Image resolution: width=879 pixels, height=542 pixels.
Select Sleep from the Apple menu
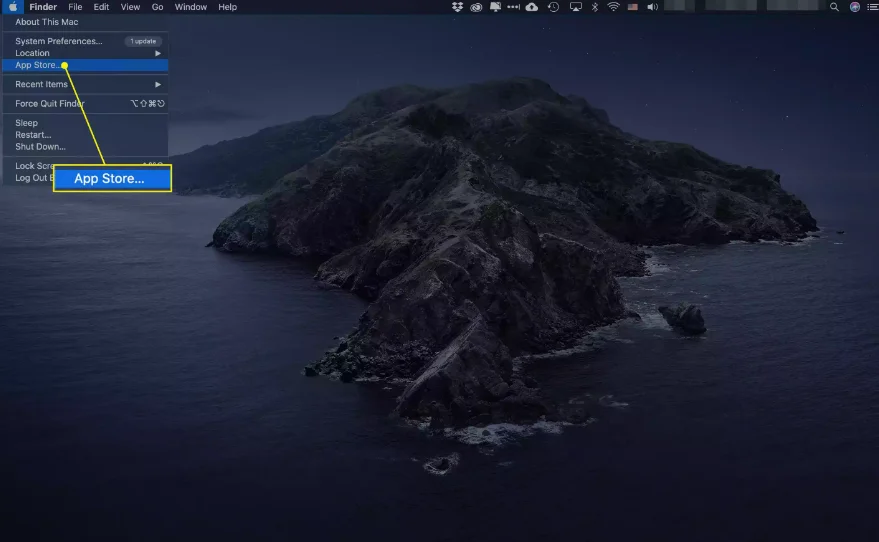click(85, 123)
